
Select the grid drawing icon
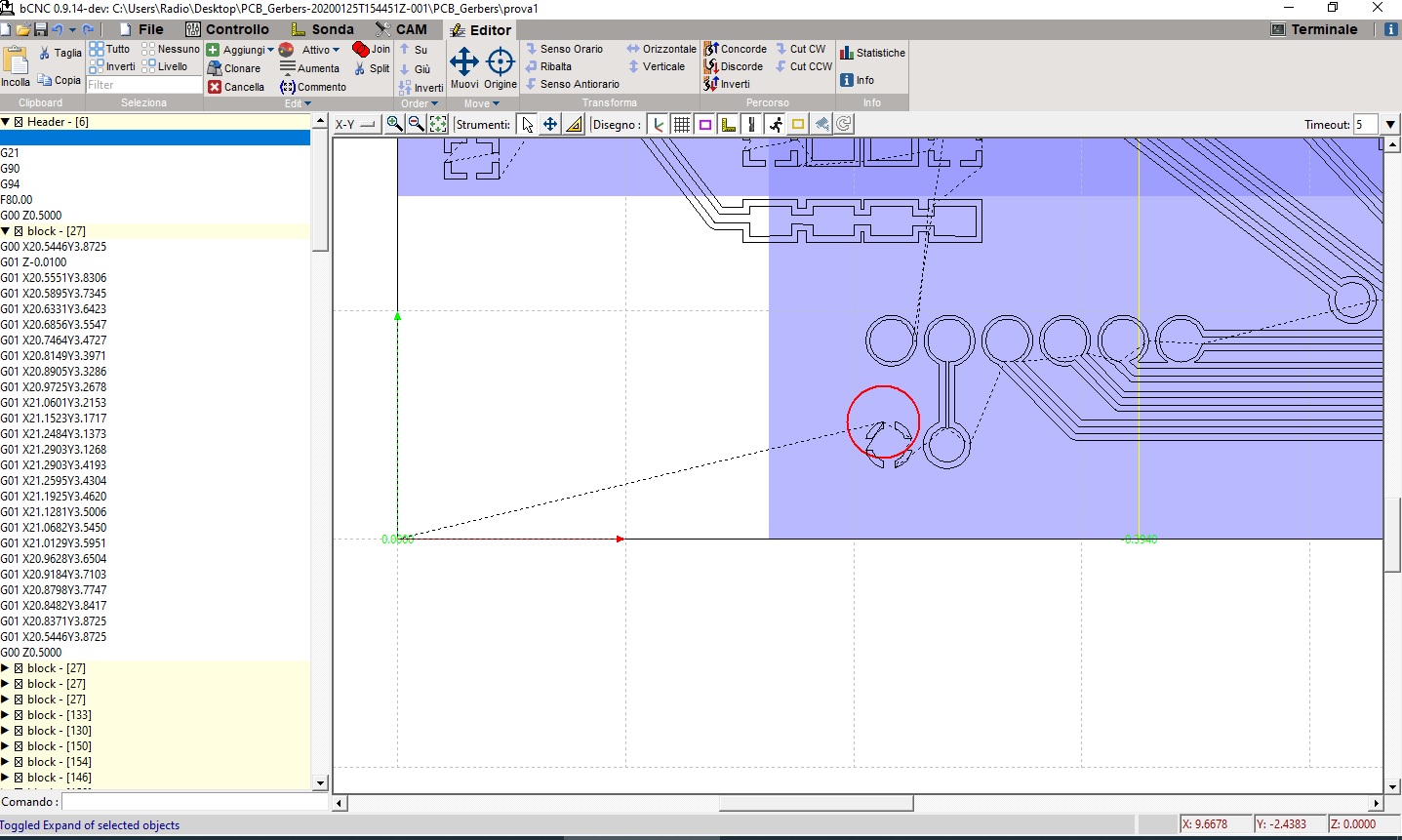click(x=681, y=123)
